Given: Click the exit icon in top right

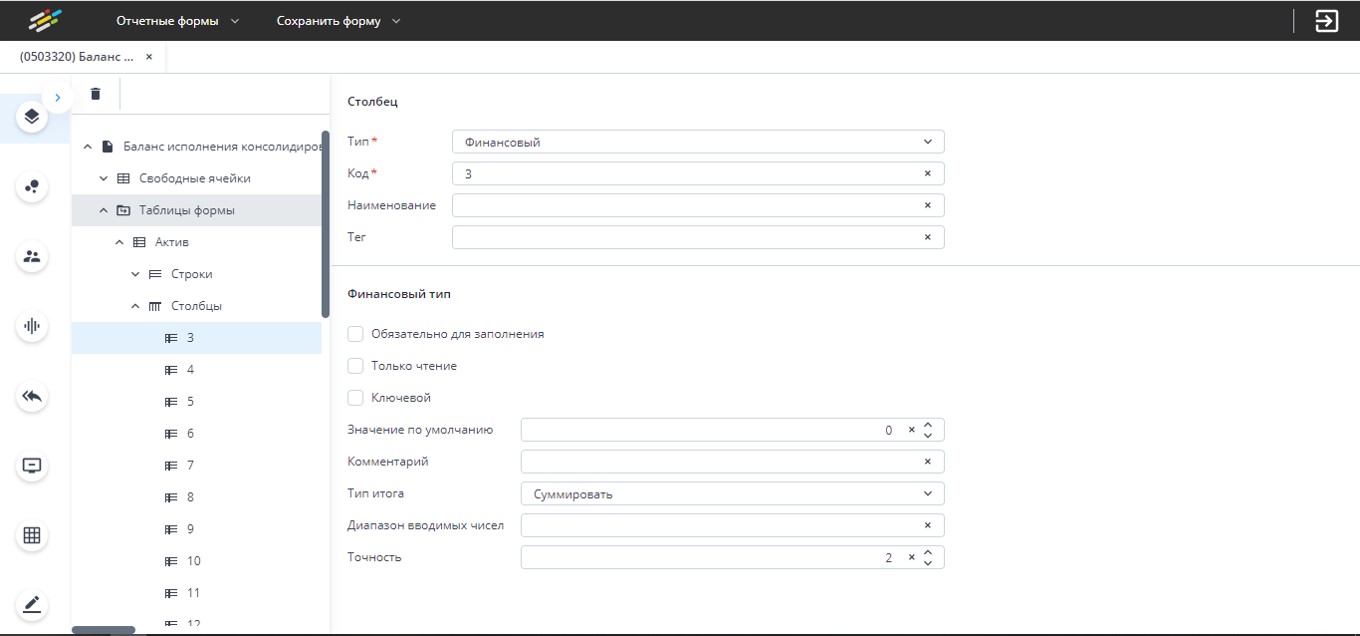Looking at the screenshot, I should coord(1326,21).
